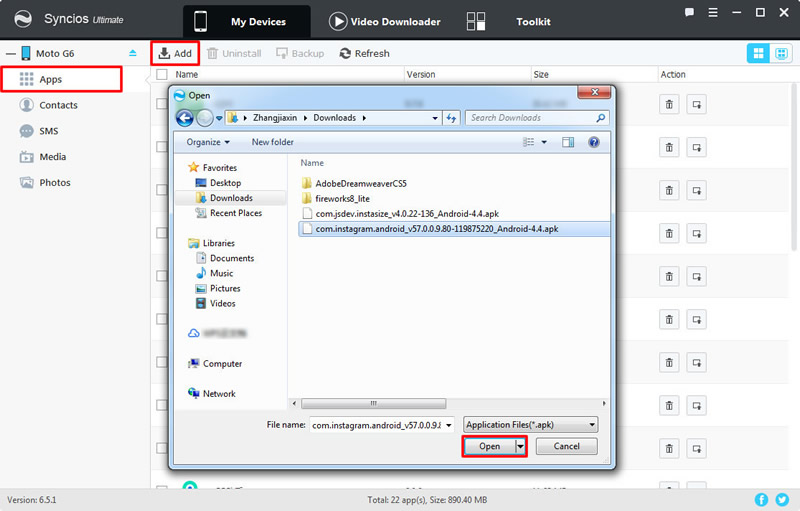
Task: Select Music under Libraries
Action: pos(215,273)
